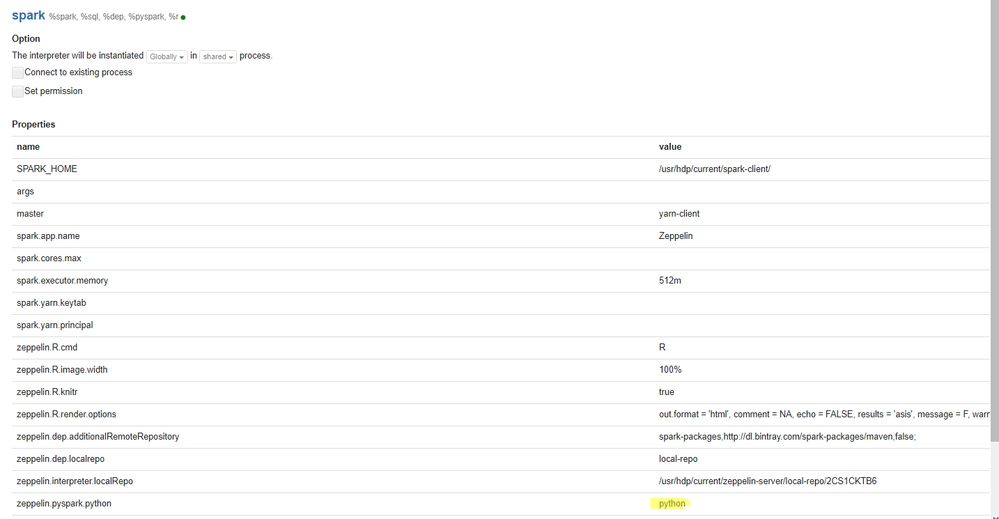This screenshot has width=999, height=519.
Task: Click the 'value' column header
Action: [670, 146]
